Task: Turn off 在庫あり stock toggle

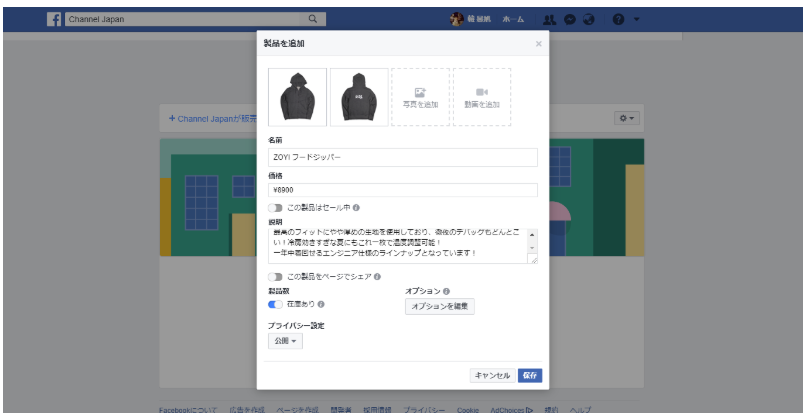Action: click(x=275, y=304)
